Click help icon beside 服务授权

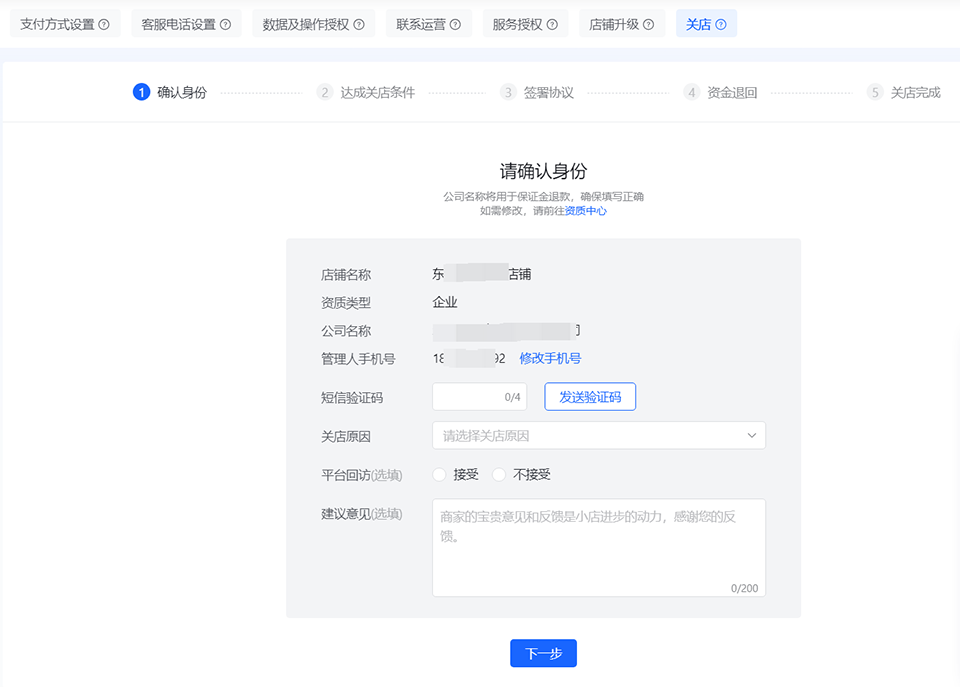tap(552, 24)
